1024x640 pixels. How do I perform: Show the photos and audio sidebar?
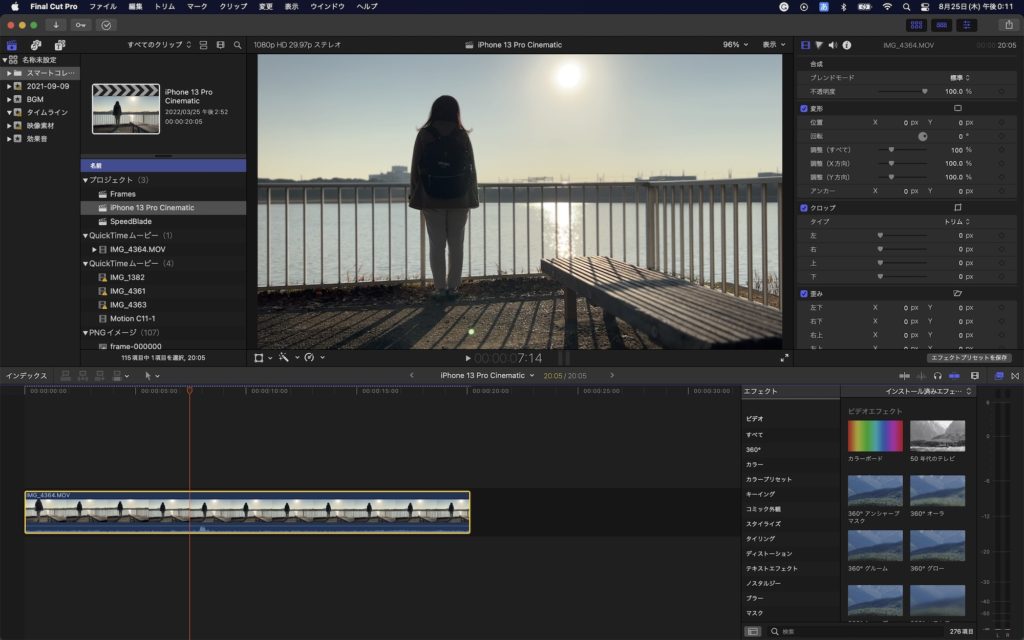click(36, 45)
